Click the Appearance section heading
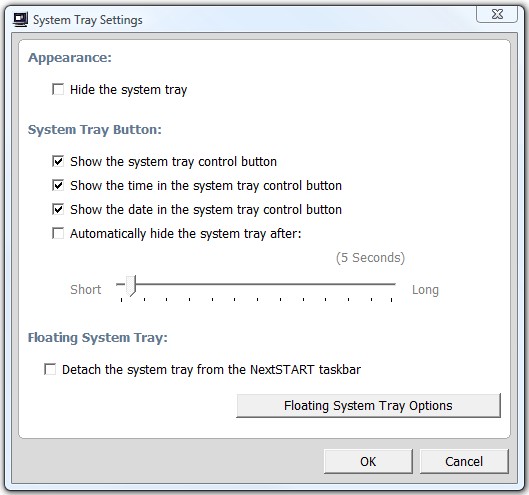Viewport: 529px width, 495px height. point(70,58)
